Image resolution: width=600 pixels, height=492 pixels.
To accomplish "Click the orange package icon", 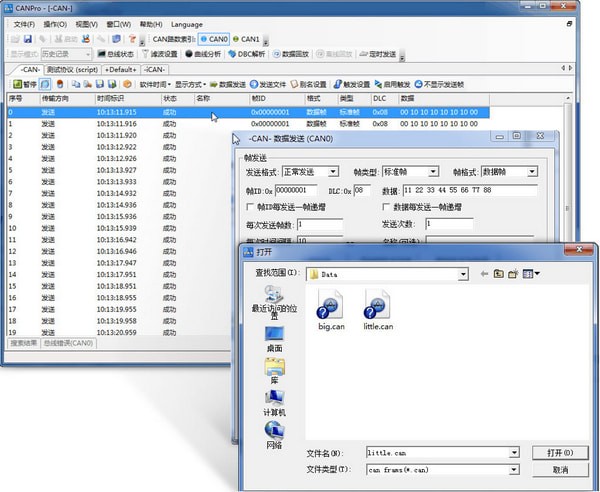I will pos(127,84).
